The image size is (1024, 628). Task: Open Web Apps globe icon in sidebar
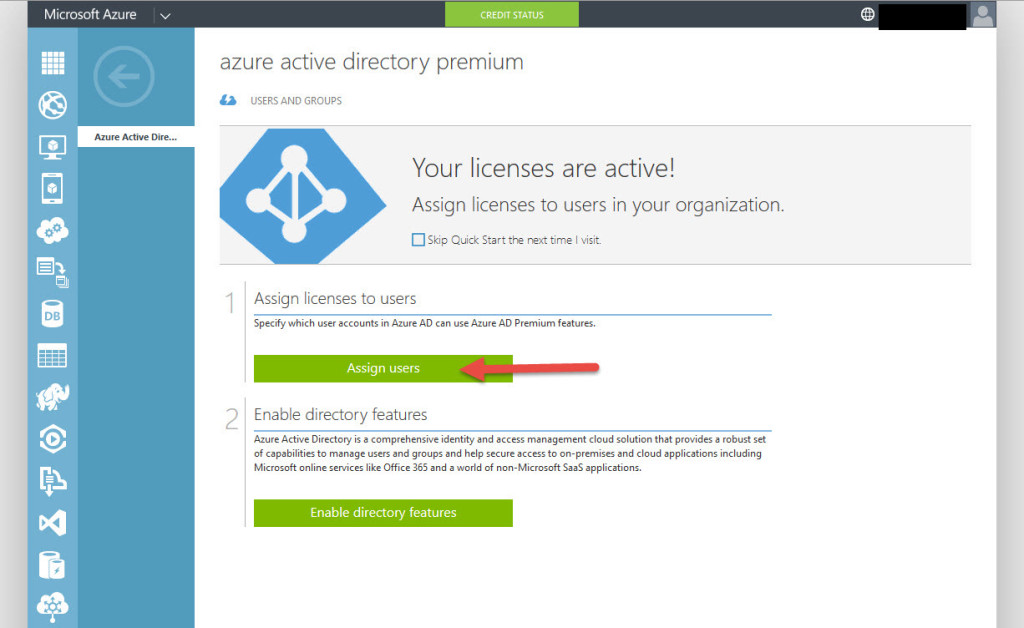tap(52, 104)
